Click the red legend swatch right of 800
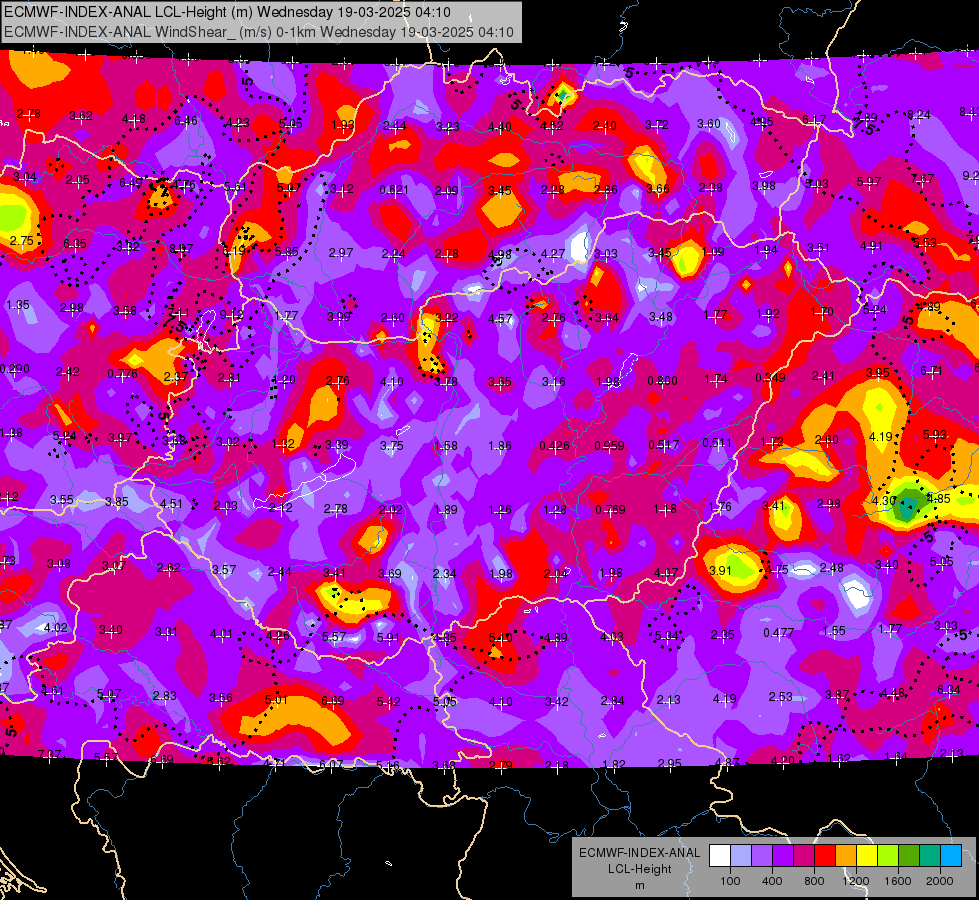 point(825,856)
